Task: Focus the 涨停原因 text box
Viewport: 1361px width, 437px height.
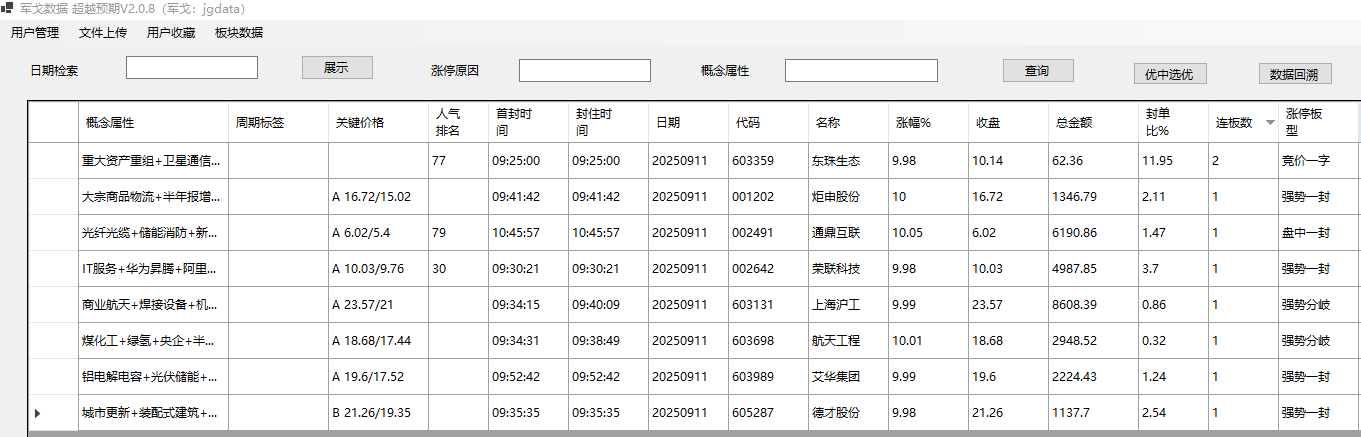Action: [x=585, y=71]
